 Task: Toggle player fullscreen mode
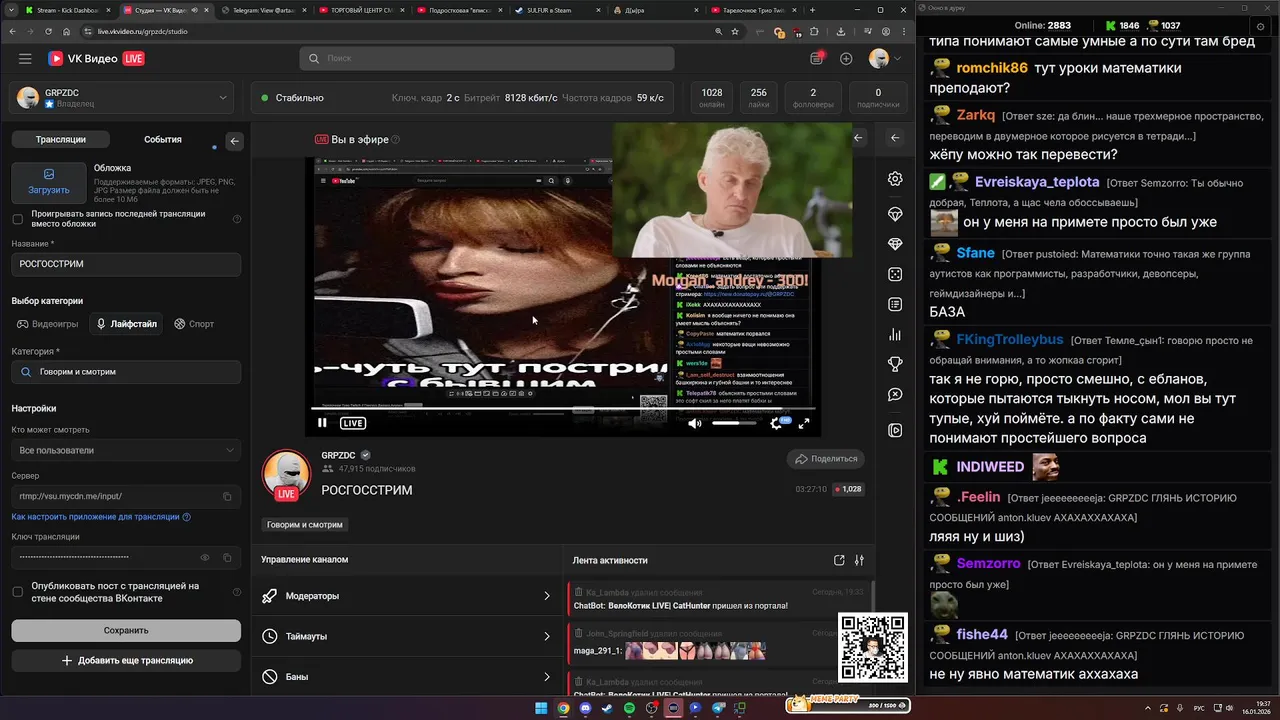point(803,423)
